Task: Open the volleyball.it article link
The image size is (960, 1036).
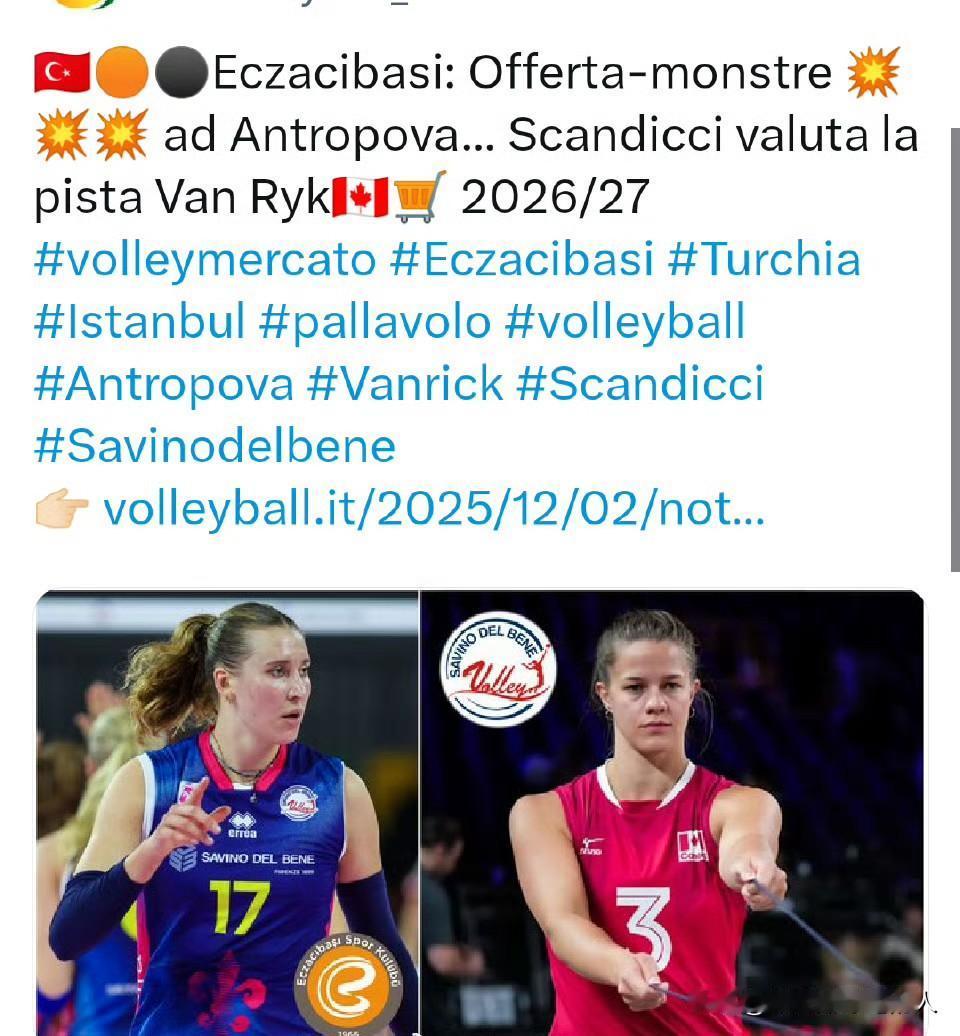Action: 434,509
